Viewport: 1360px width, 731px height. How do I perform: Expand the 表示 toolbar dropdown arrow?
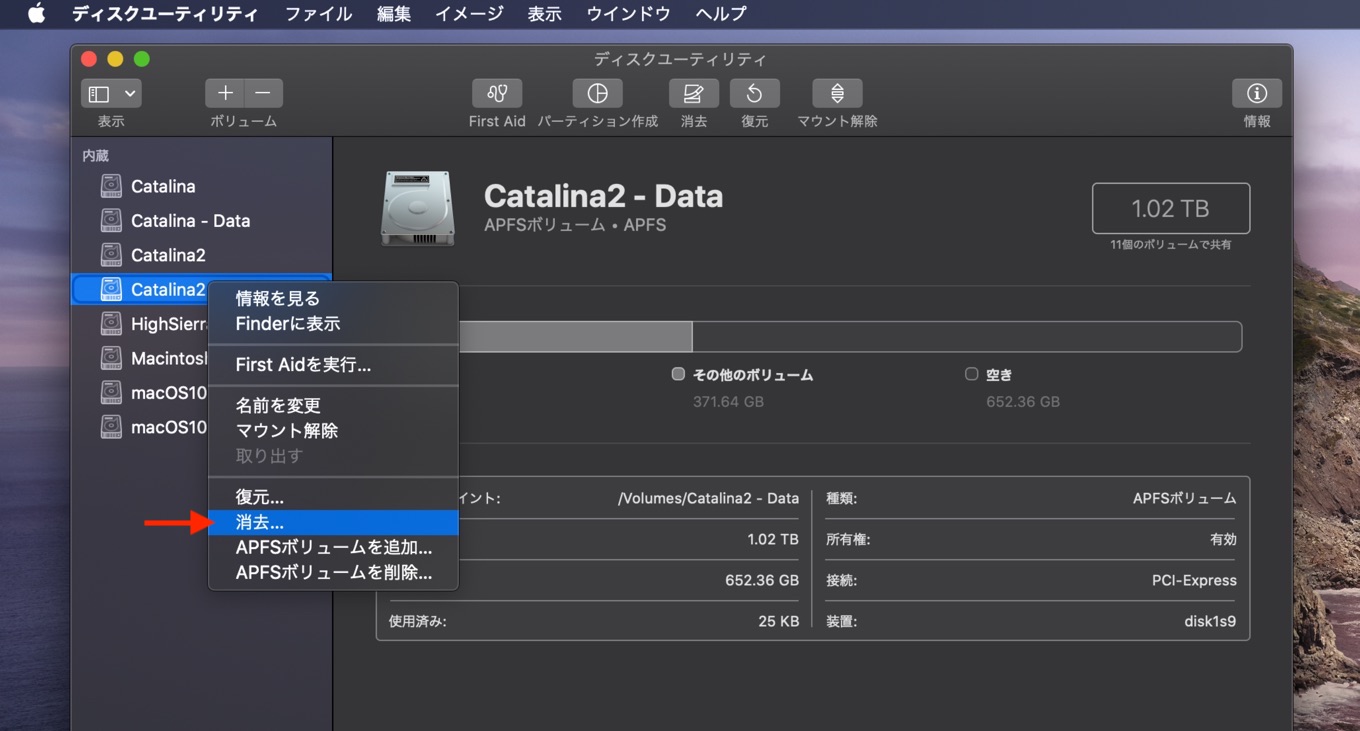pos(130,94)
